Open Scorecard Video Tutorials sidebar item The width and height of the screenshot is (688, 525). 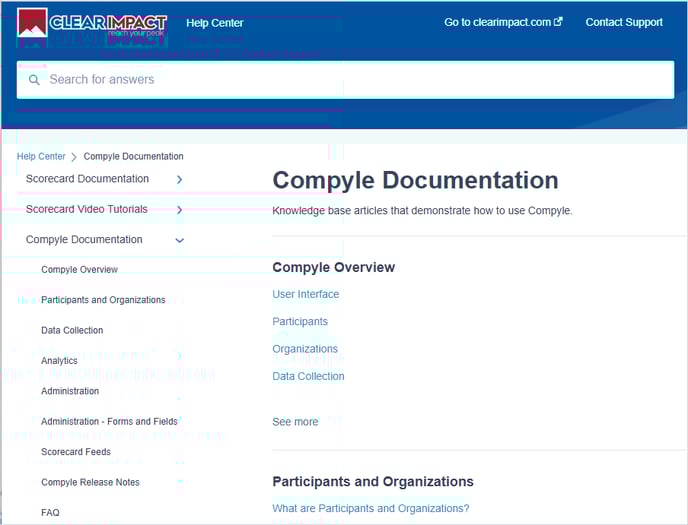[86, 209]
